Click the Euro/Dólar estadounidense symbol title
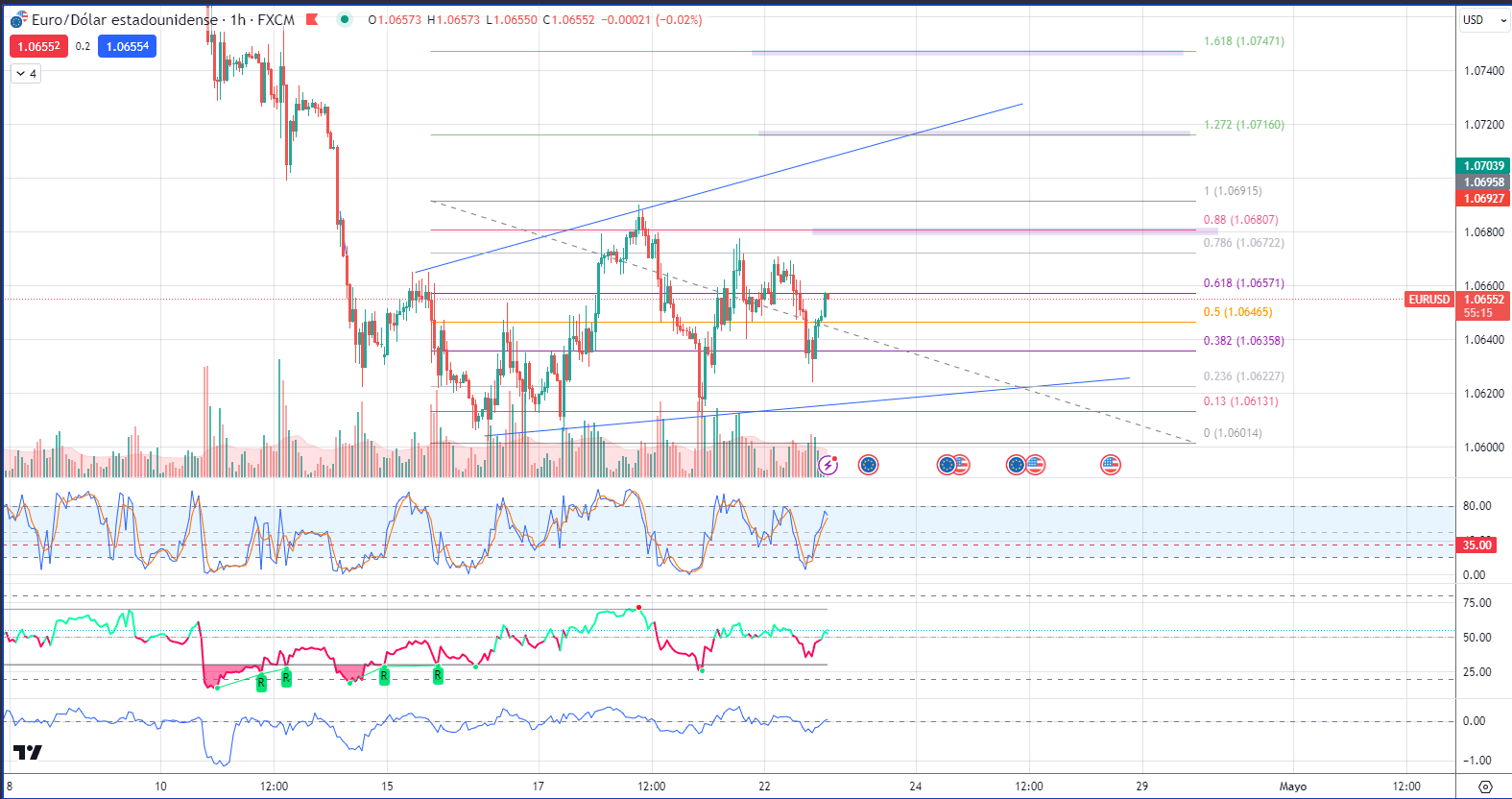The height and width of the screenshot is (799, 1512). [124, 19]
